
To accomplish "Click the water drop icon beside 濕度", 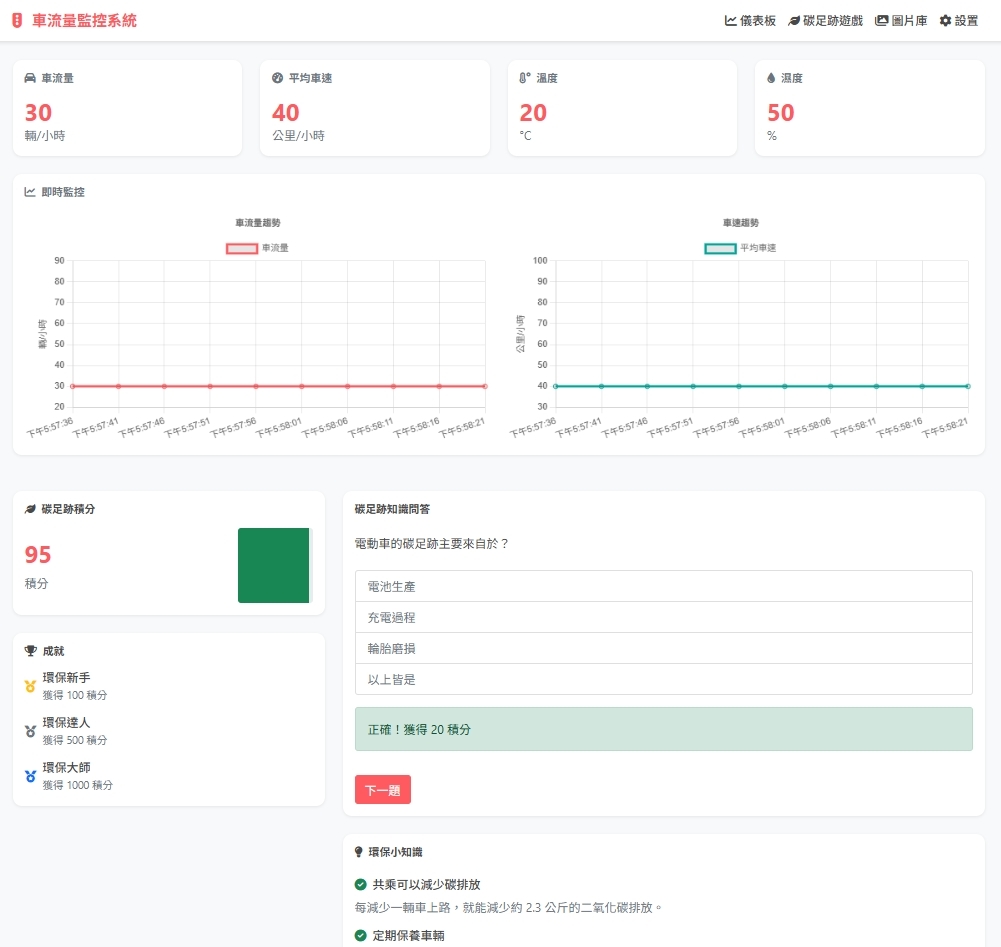I will click(771, 78).
